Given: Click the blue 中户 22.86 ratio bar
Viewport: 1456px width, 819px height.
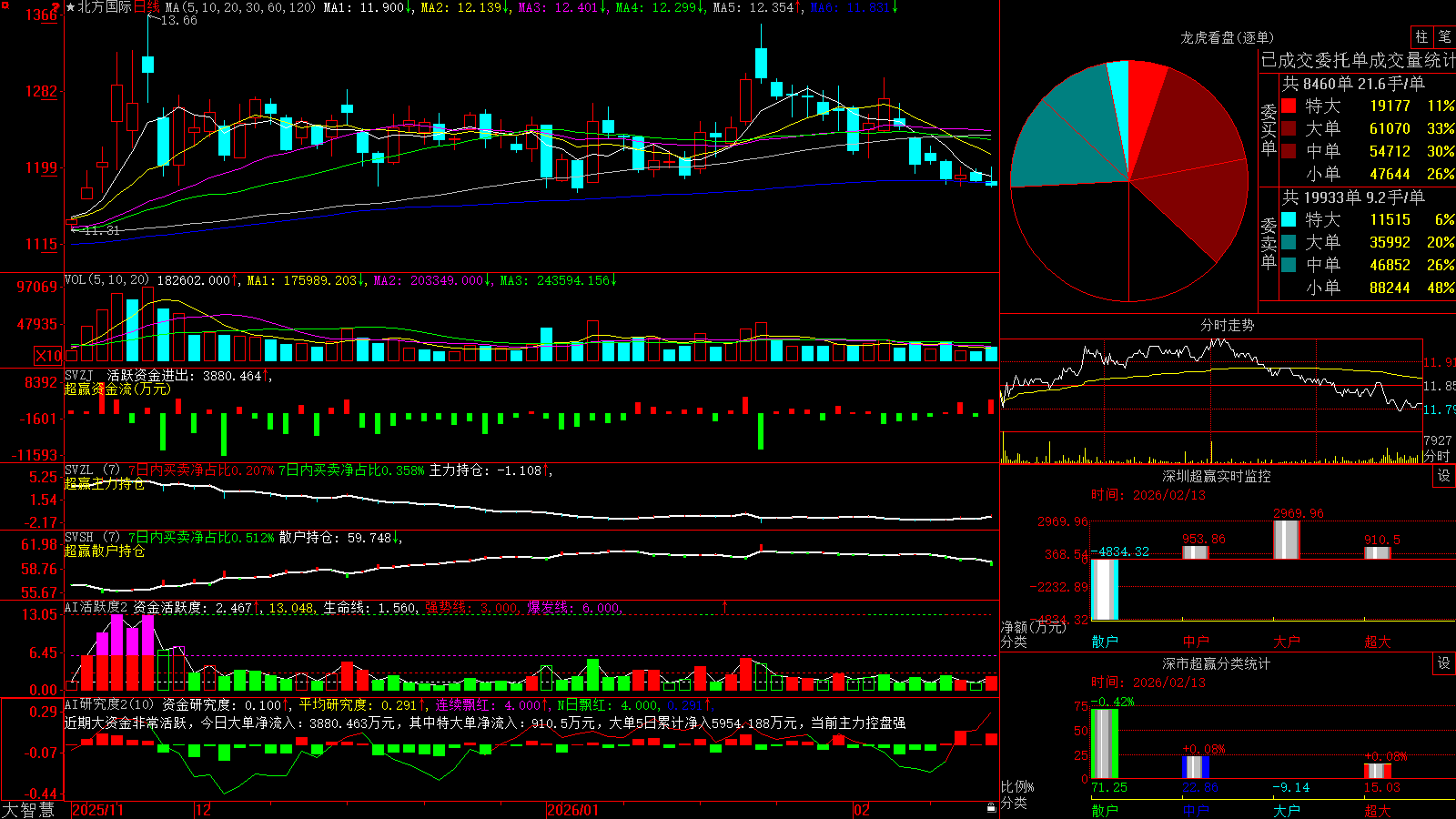Looking at the screenshot, I should click(x=1196, y=767).
